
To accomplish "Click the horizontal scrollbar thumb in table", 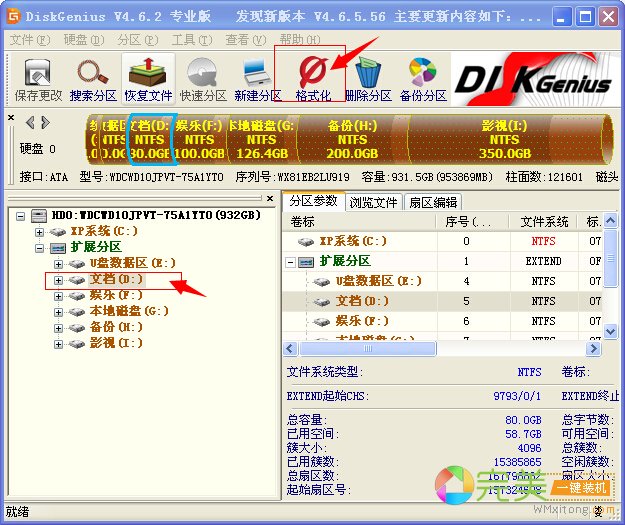I will (x=367, y=349).
